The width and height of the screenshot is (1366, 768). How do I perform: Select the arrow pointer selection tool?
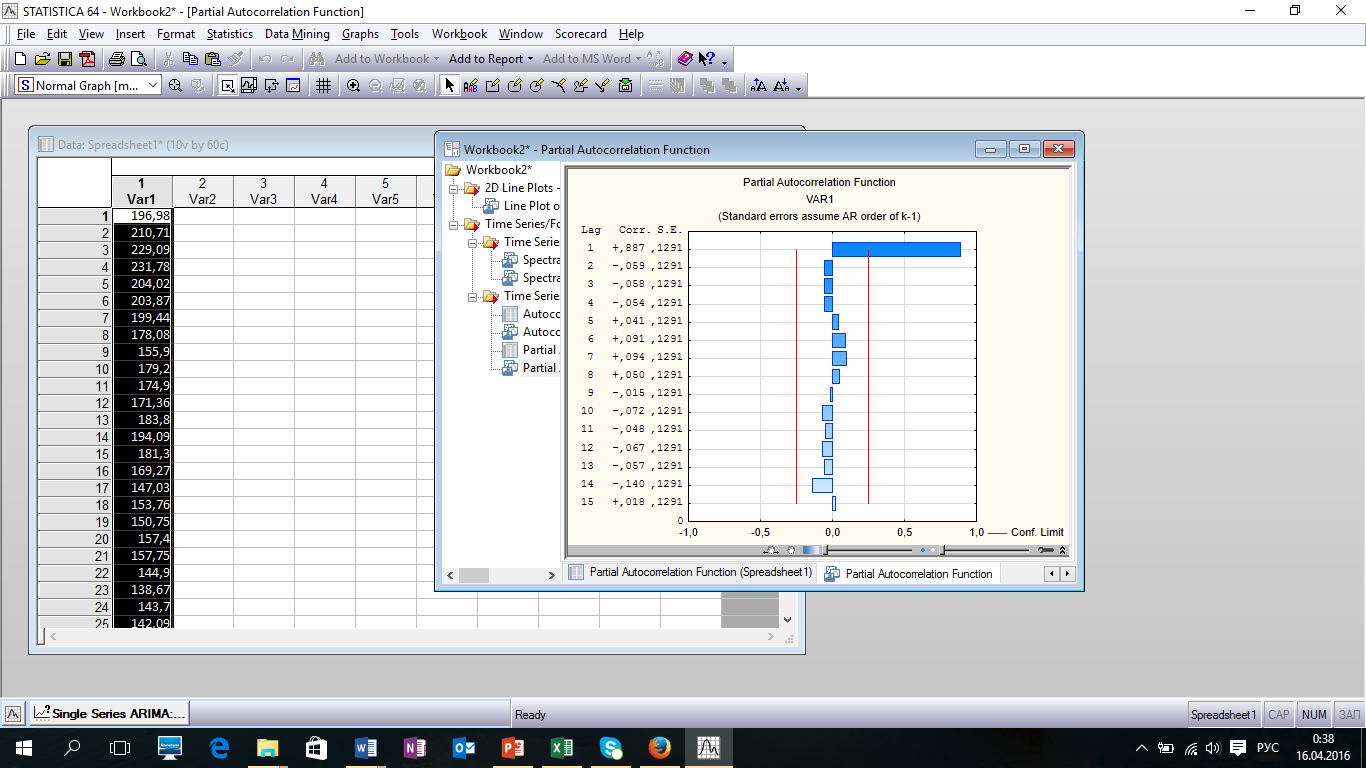pos(449,86)
